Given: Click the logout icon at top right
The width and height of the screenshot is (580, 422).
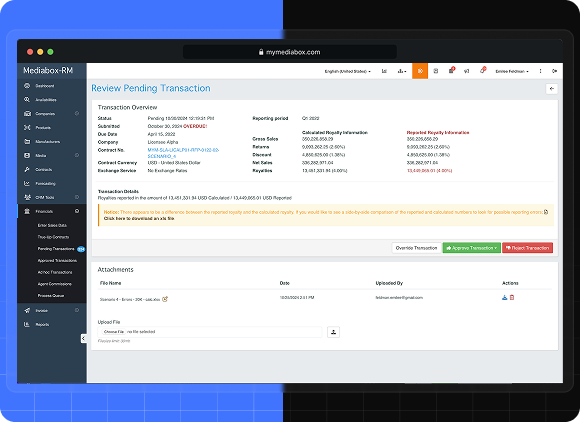Looking at the screenshot, I should click(554, 71).
